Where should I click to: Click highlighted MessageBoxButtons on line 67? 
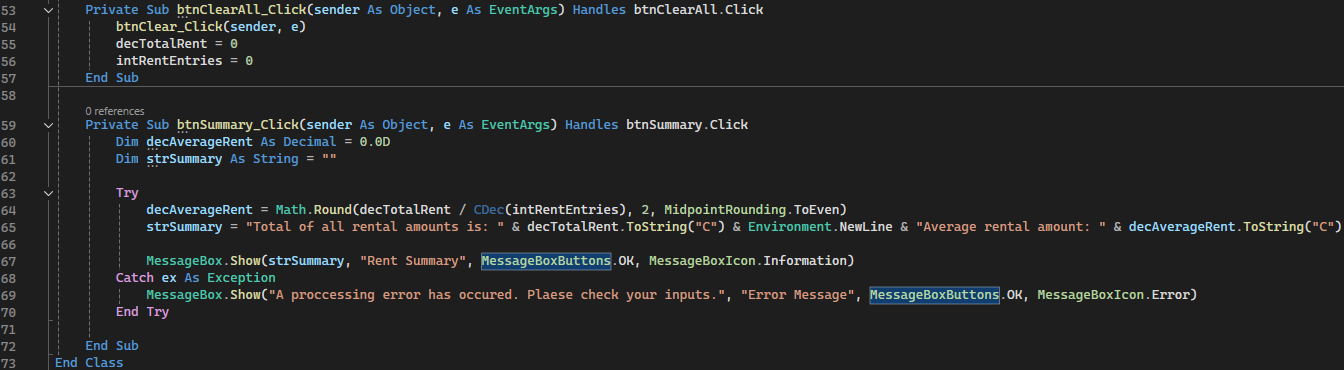(x=545, y=261)
